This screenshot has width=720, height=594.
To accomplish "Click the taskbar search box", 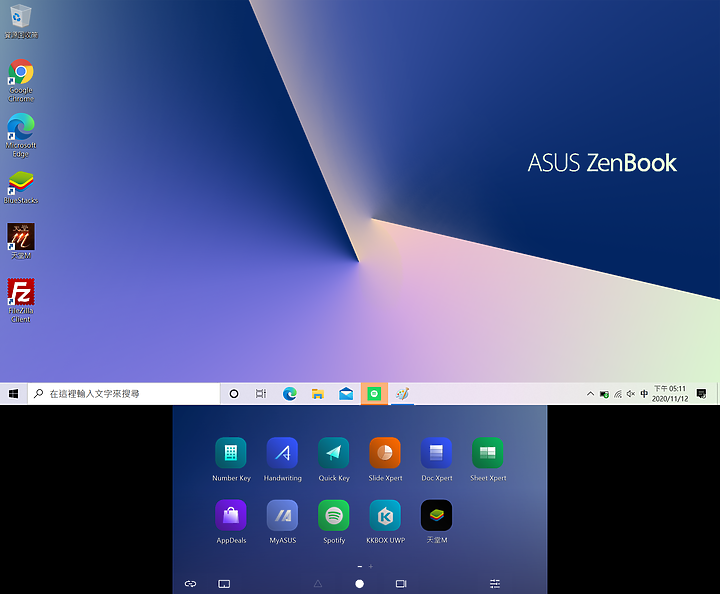I will click(124, 394).
